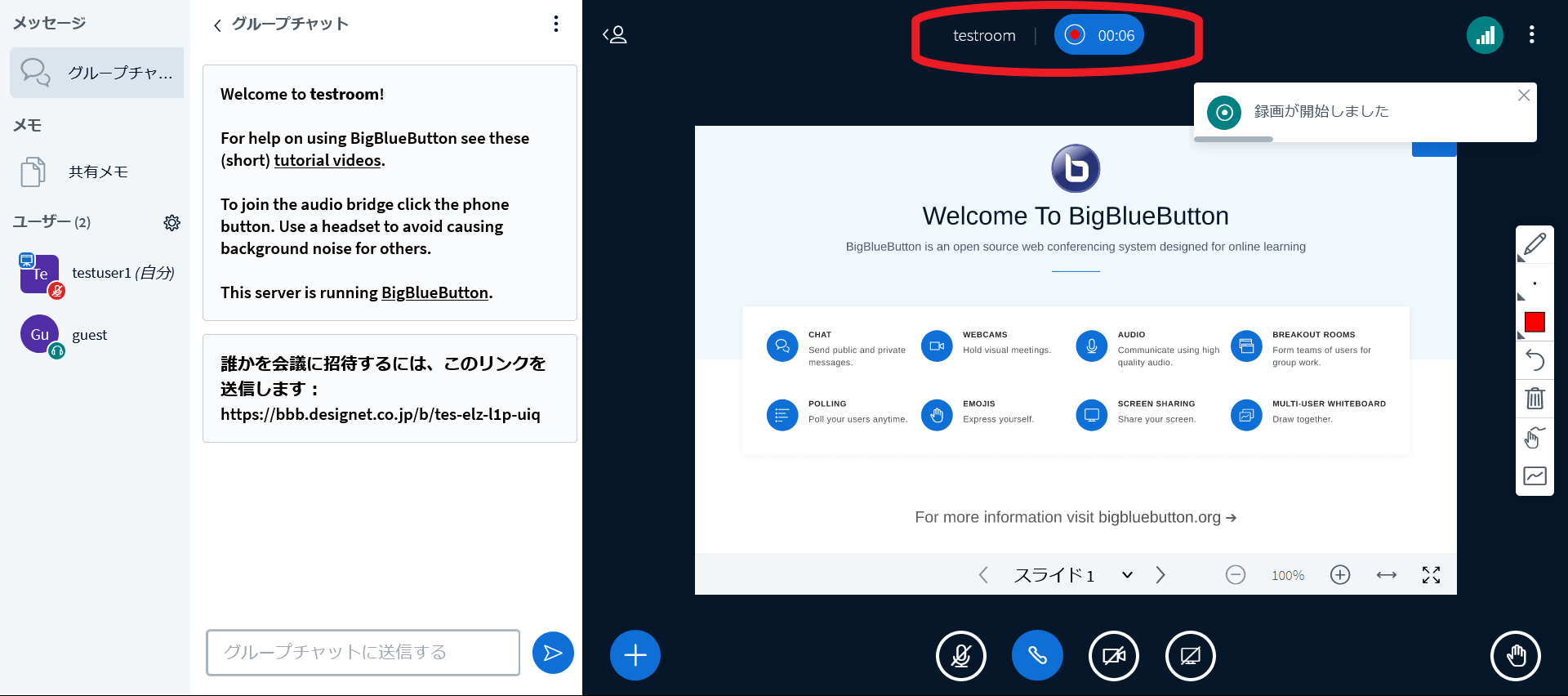Click the group chat message input
This screenshot has height=696, width=1568.
click(363, 652)
